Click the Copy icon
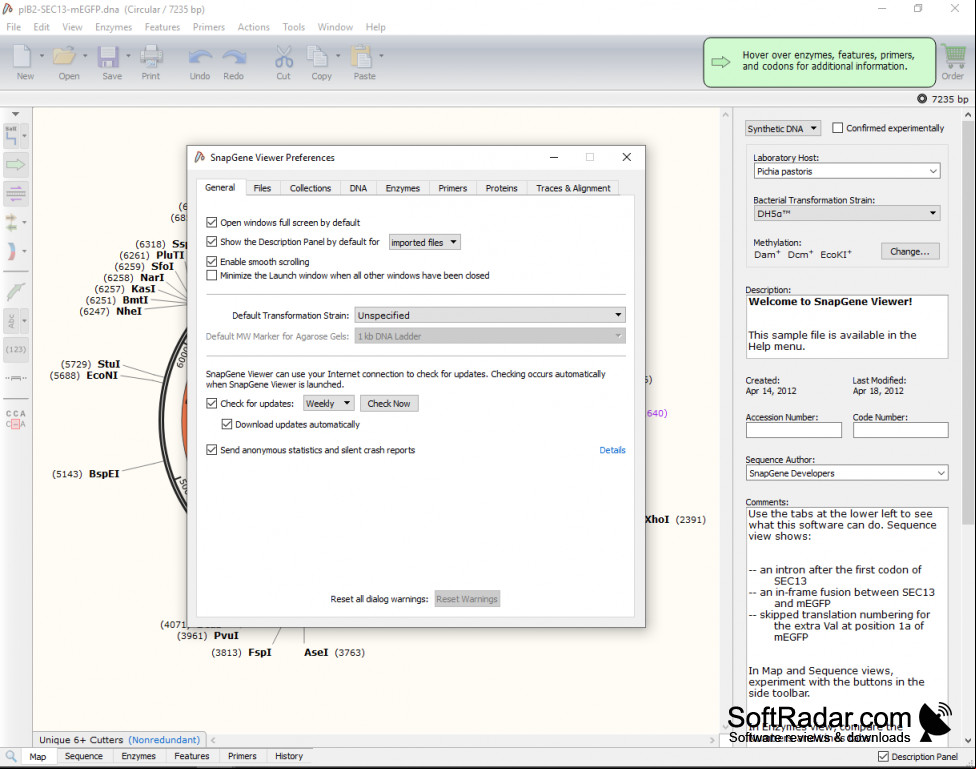Viewport: 976px width, 769px height. (317, 56)
